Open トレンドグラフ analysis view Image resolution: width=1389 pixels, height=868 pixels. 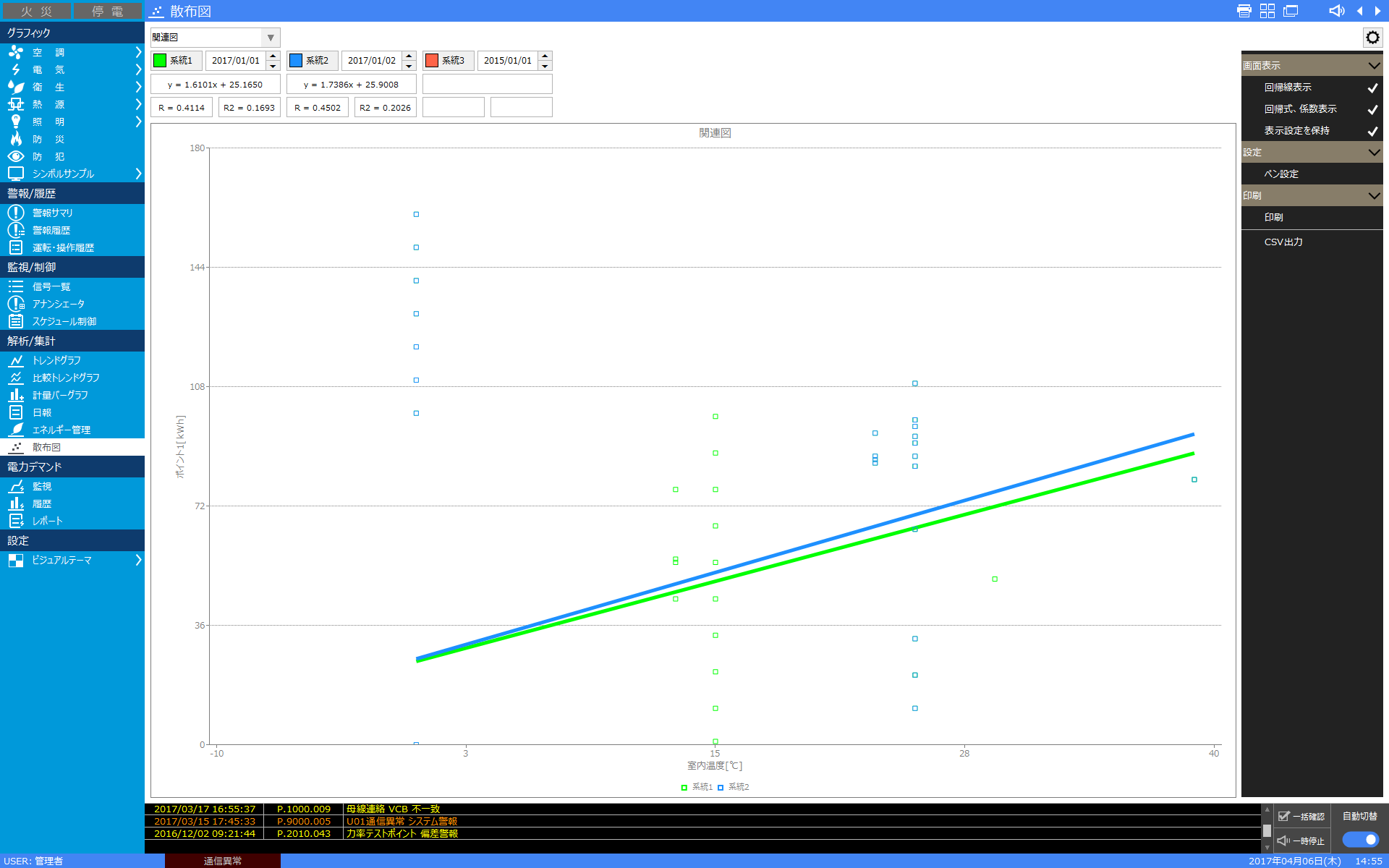[x=56, y=360]
